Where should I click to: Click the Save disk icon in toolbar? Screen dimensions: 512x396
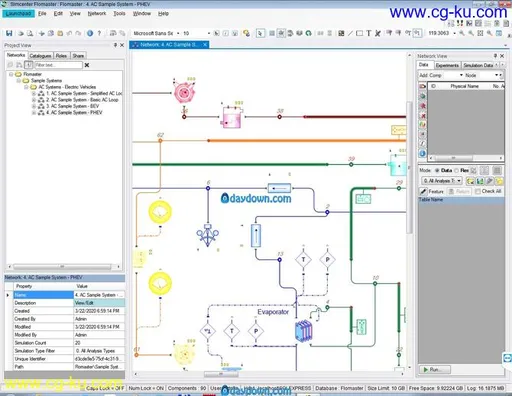click(9, 33)
